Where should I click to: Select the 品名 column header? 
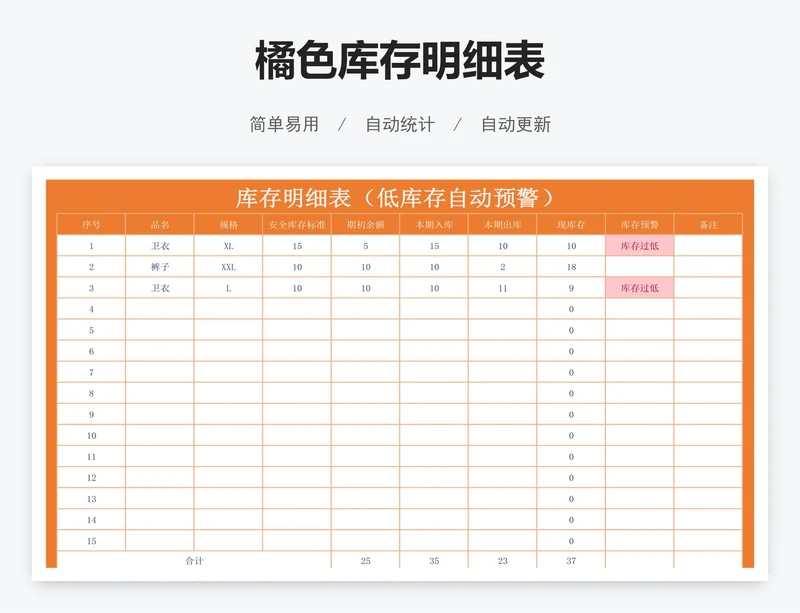tap(160, 225)
